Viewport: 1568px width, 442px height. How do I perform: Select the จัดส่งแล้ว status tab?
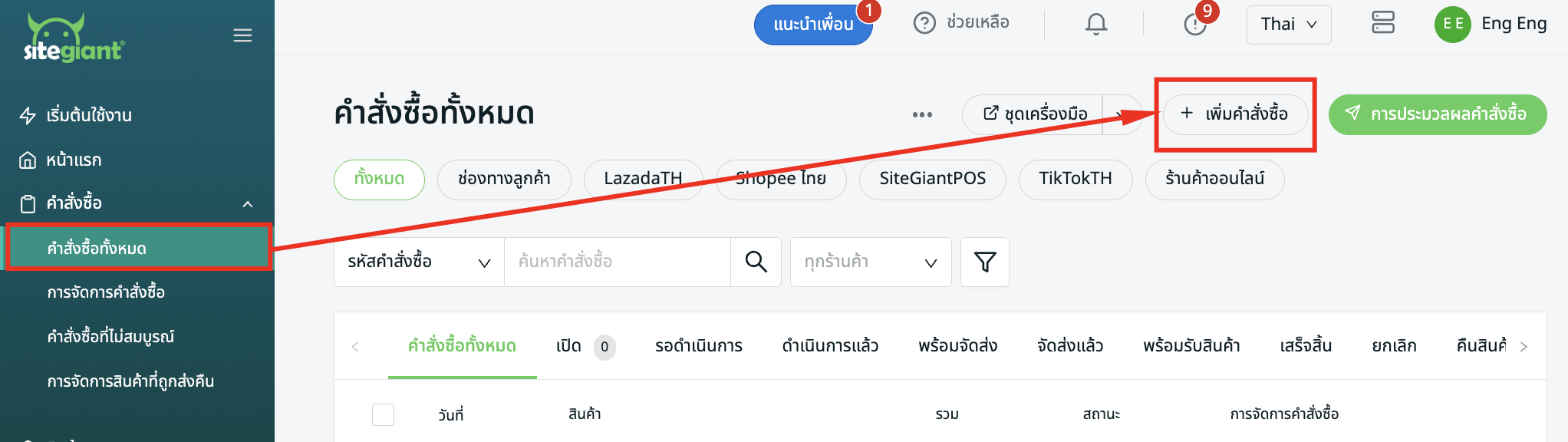[x=1070, y=346]
